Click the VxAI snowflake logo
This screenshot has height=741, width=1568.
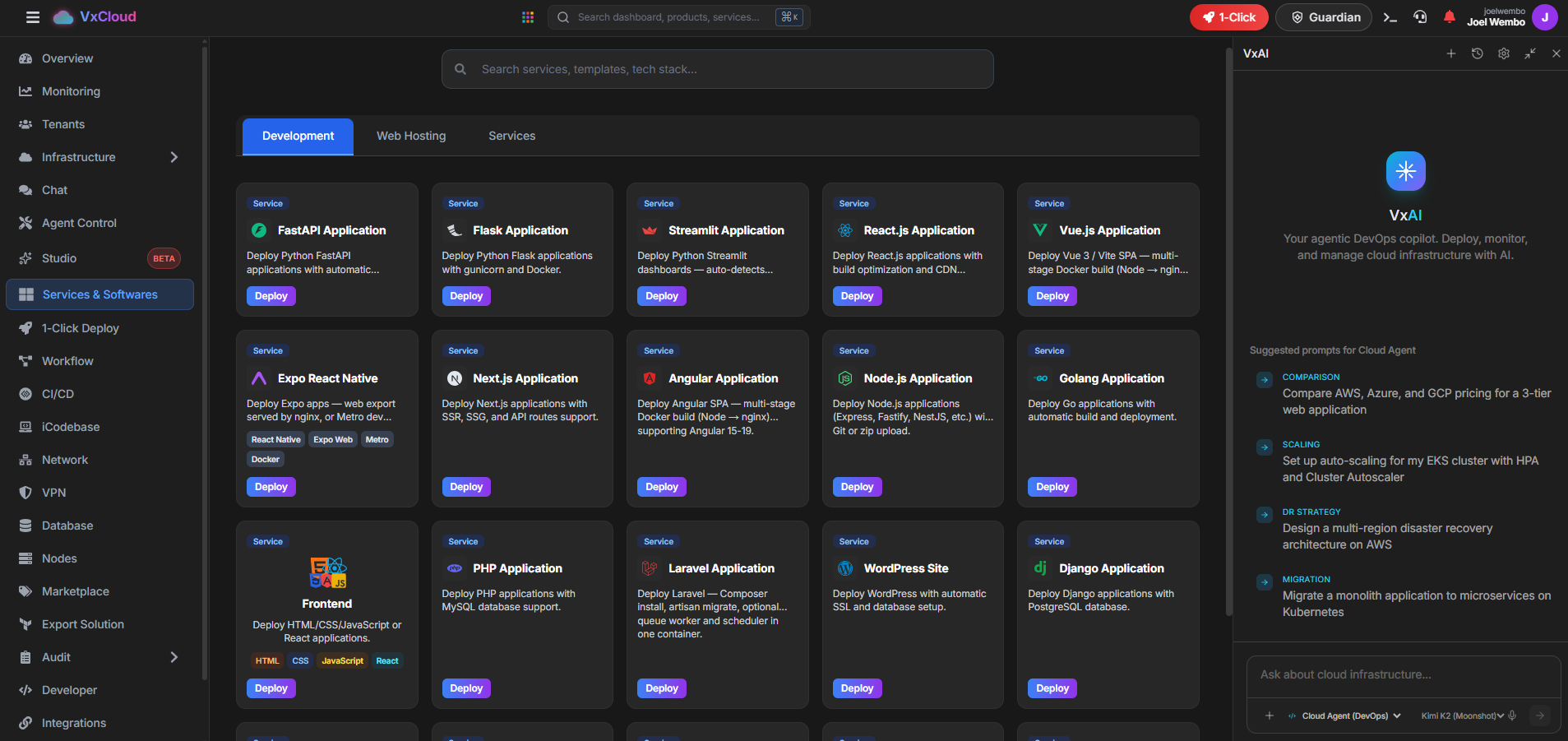click(1406, 171)
